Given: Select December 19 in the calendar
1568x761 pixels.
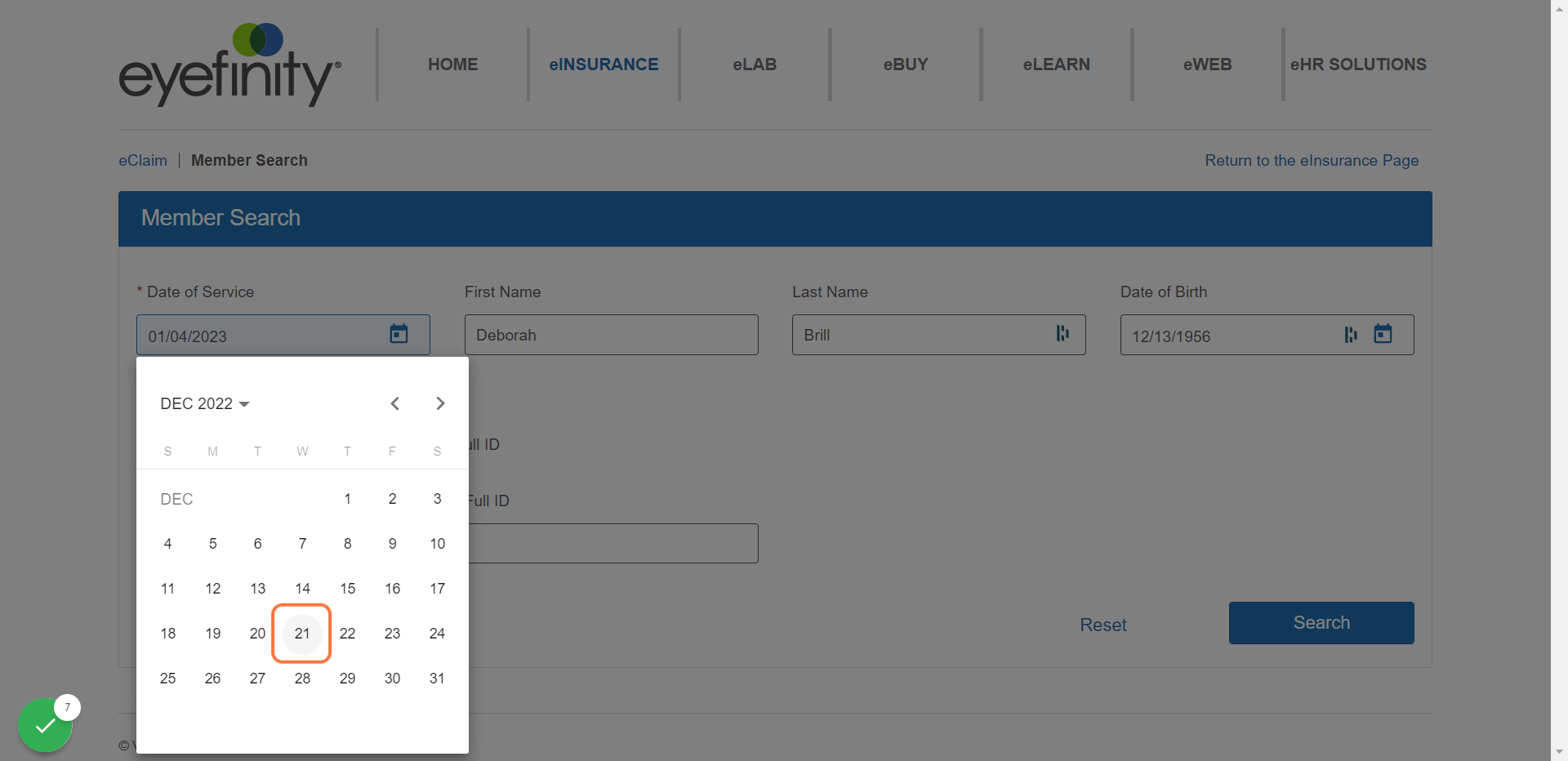Looking at the screenshot, I should (212, 634).
